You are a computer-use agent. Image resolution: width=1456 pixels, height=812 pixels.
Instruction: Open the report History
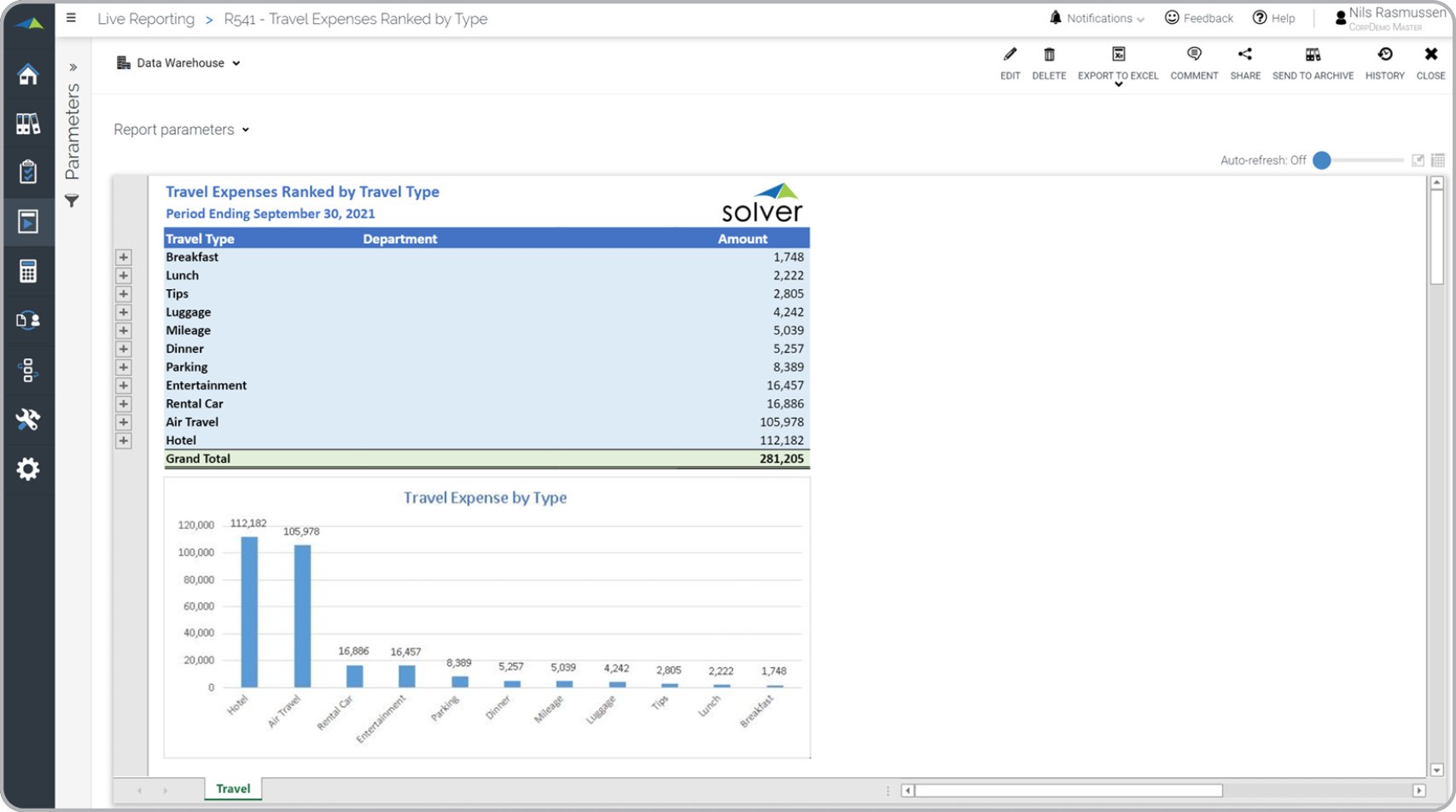[x=1384, y=55]
